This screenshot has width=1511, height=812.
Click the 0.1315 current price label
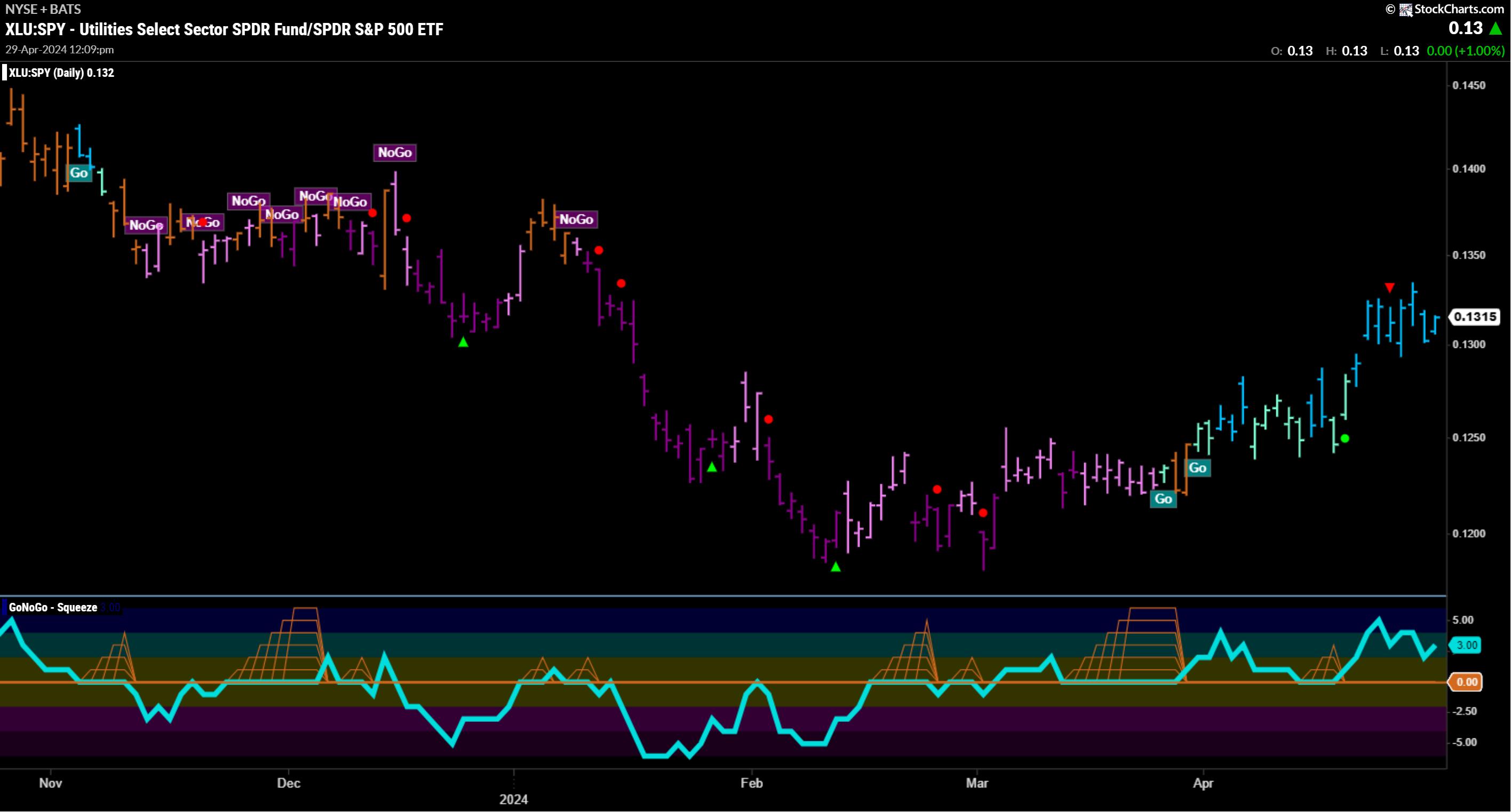click(1475, 317)
